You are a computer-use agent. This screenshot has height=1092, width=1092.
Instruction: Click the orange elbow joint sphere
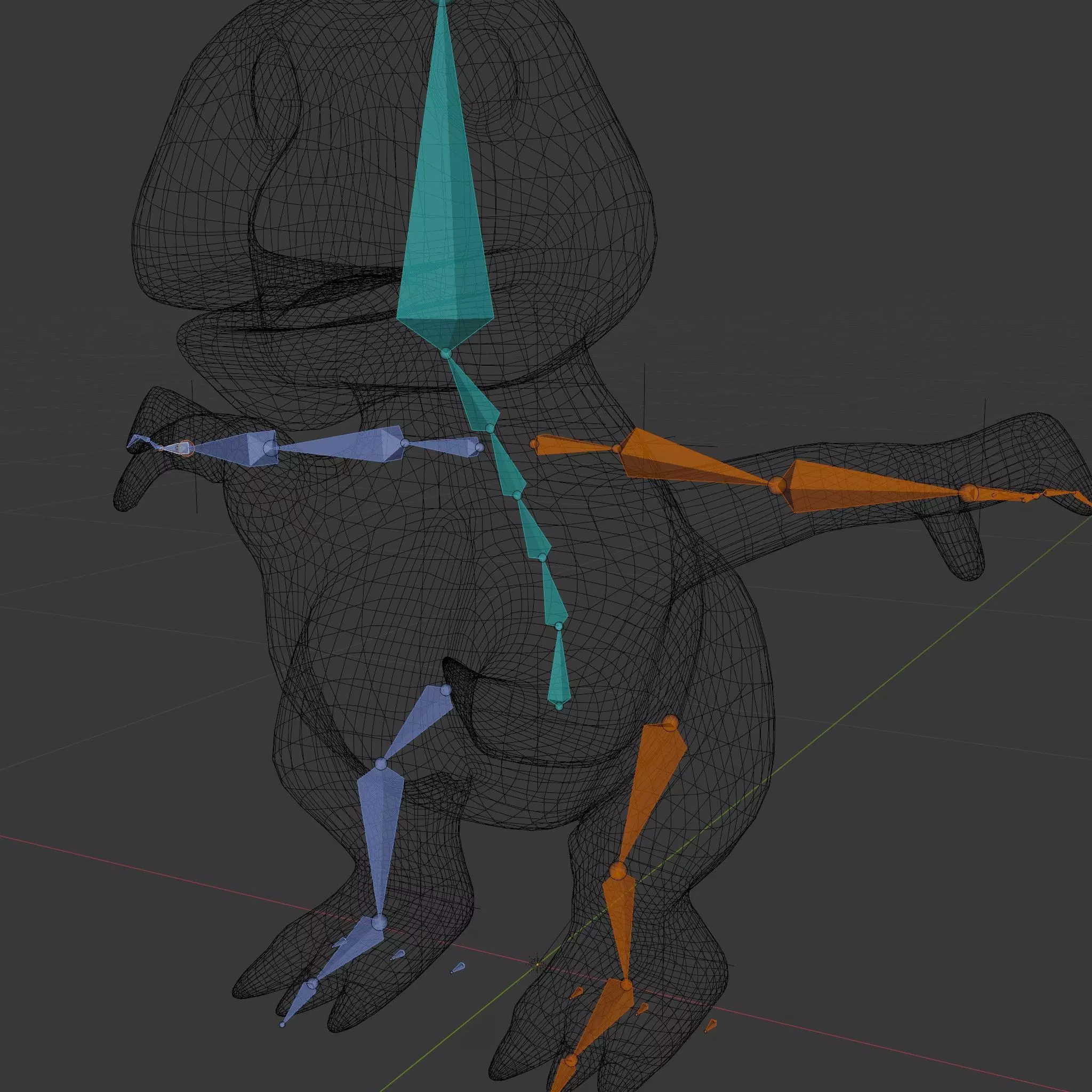pyautogui.click(x=778, y=485)
